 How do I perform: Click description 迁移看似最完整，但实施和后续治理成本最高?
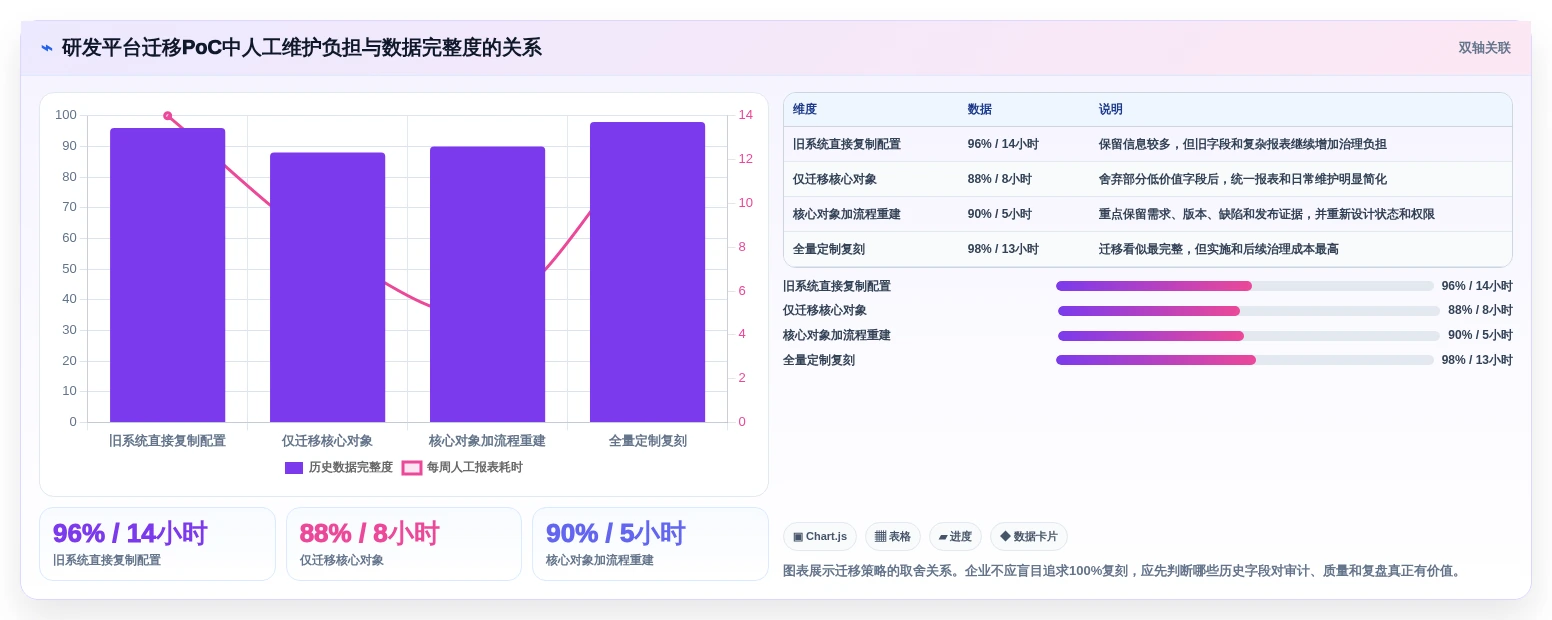[1218, 249]
